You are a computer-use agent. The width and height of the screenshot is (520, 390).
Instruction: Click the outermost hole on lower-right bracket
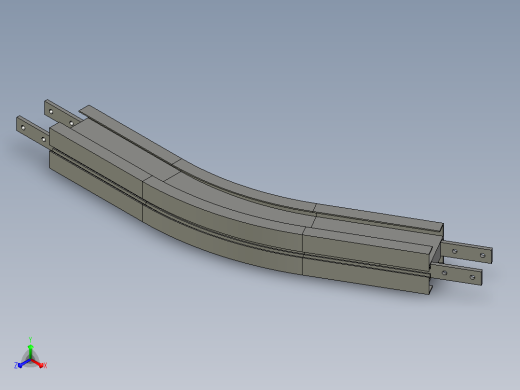point(472,277)
